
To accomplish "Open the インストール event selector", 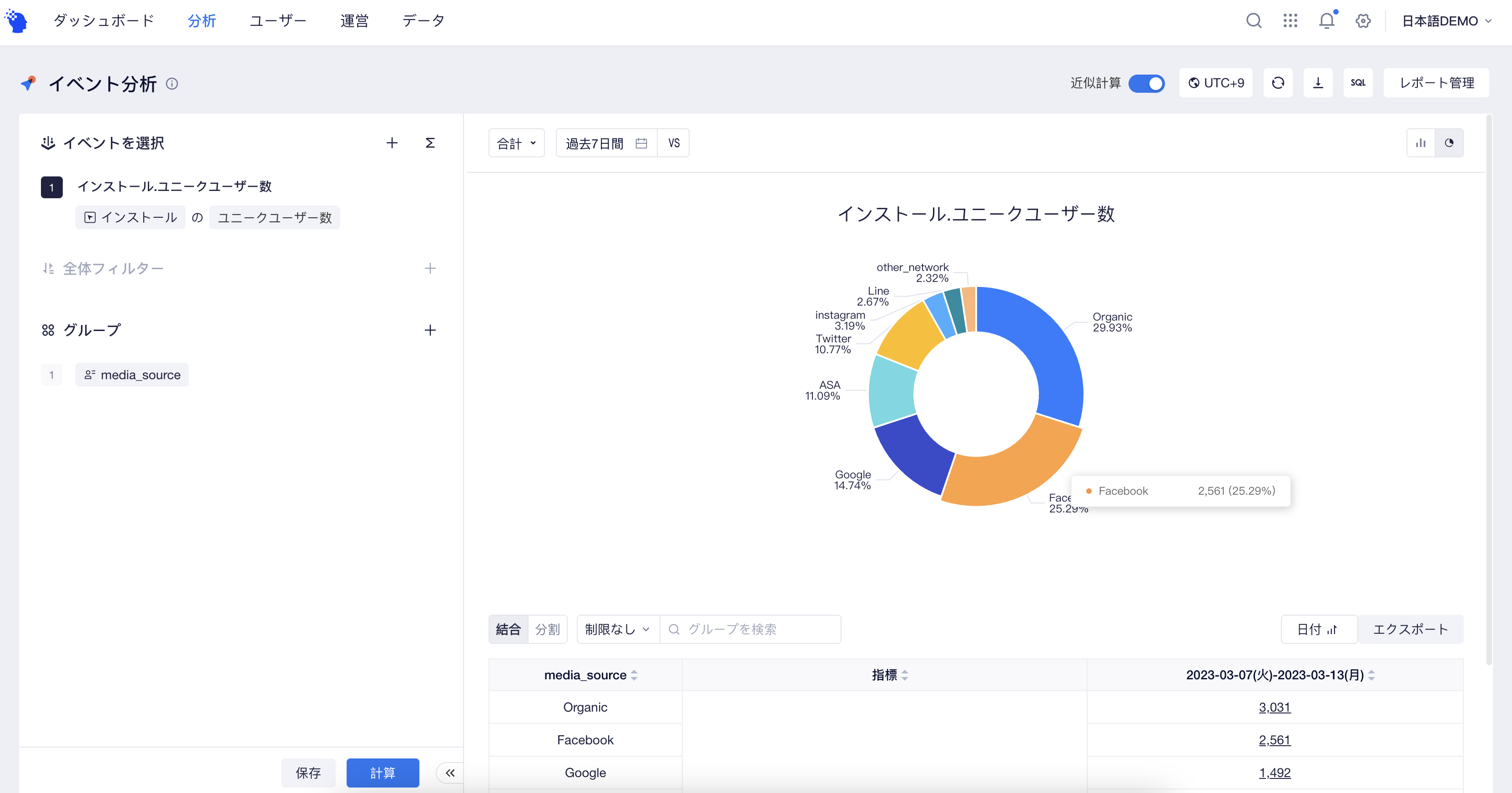I will tap(130, 218).
